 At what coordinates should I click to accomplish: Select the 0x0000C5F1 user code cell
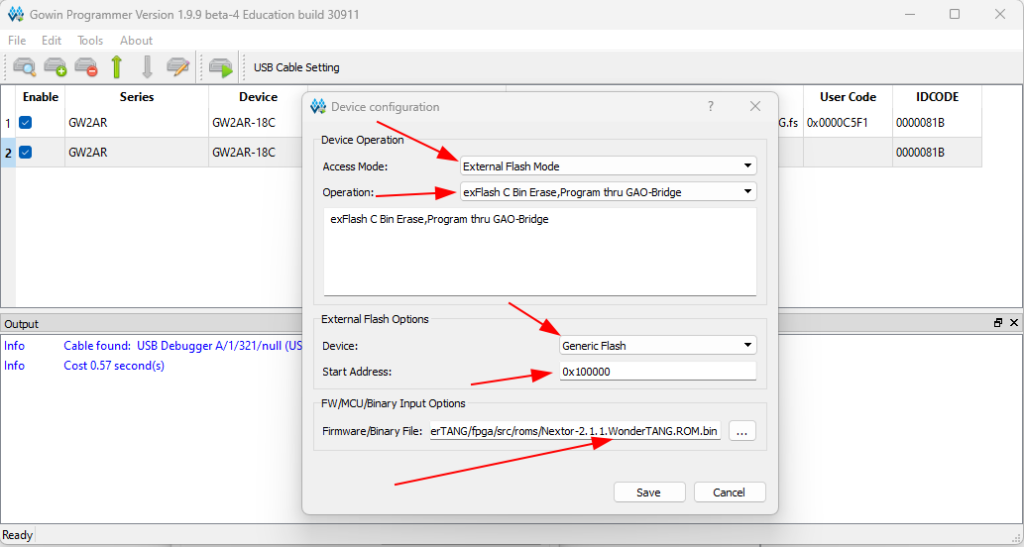point(848,123)
